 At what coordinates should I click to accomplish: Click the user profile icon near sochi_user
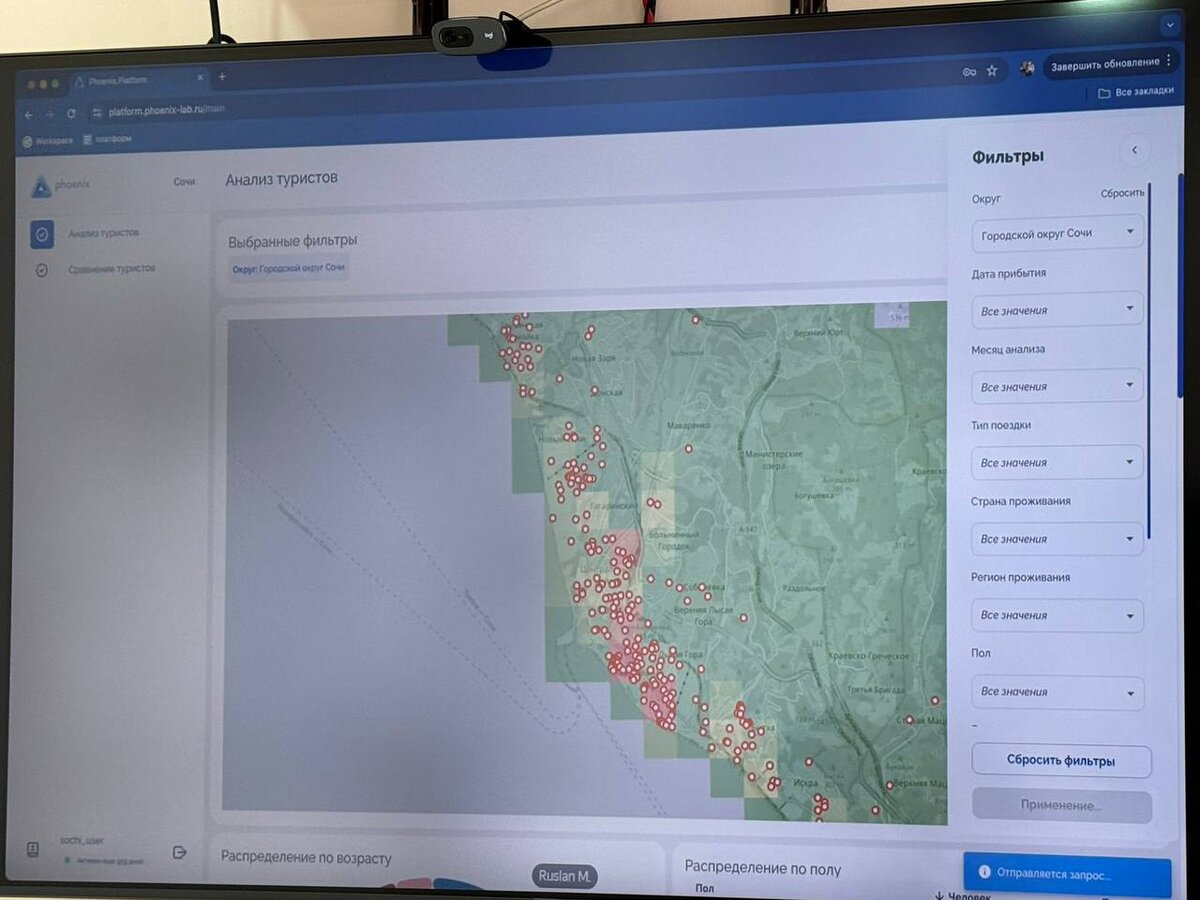pyautogui.click(x=32, y=849)
